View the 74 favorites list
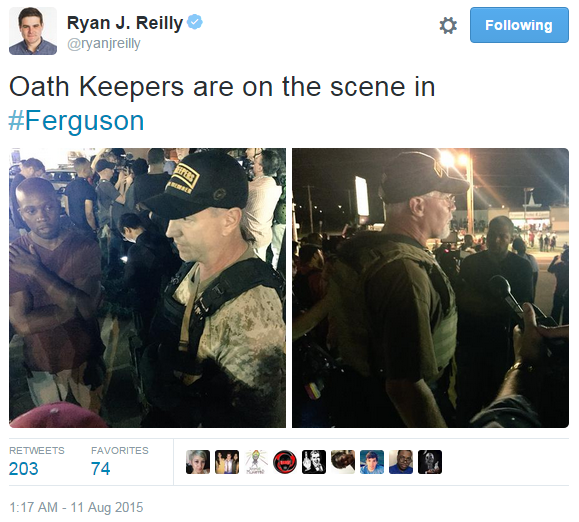The height and width of the screenshot is (522, 579). pos(120,461)
